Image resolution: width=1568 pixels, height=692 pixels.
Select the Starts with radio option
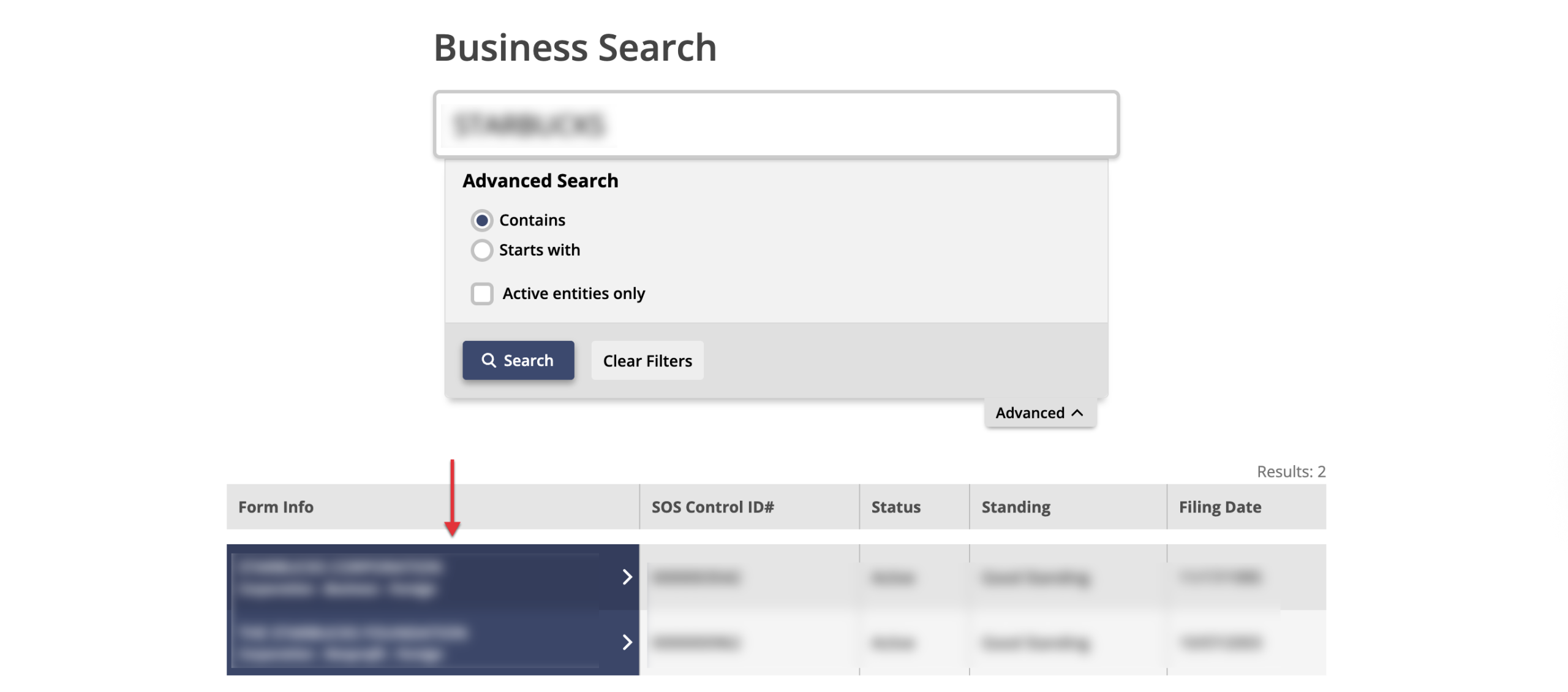pos(482,250)
